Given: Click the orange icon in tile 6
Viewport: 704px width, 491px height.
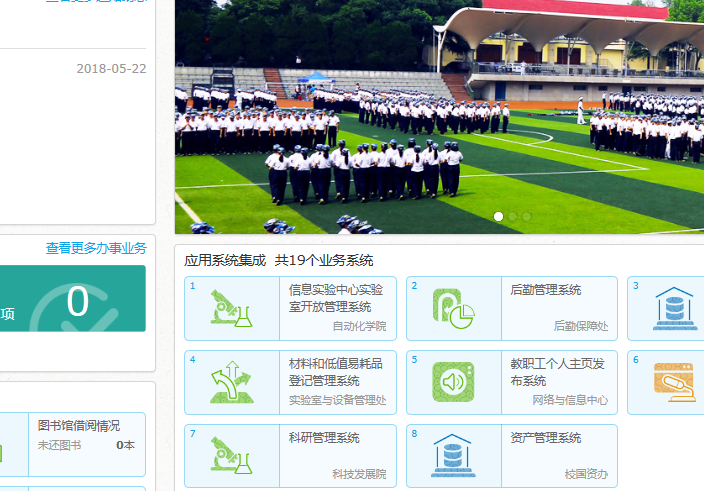Looking at the screenshot, I should click(675, 382).
